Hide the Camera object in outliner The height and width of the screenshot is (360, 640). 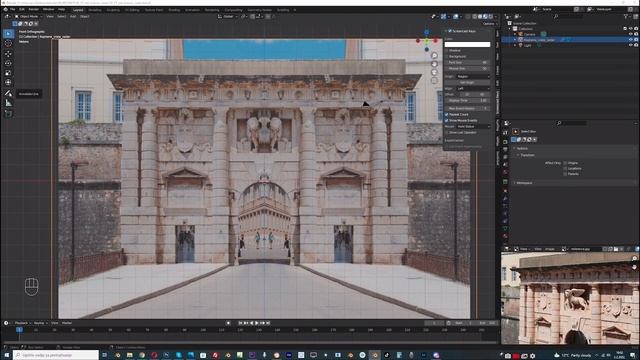click(630, 34)
